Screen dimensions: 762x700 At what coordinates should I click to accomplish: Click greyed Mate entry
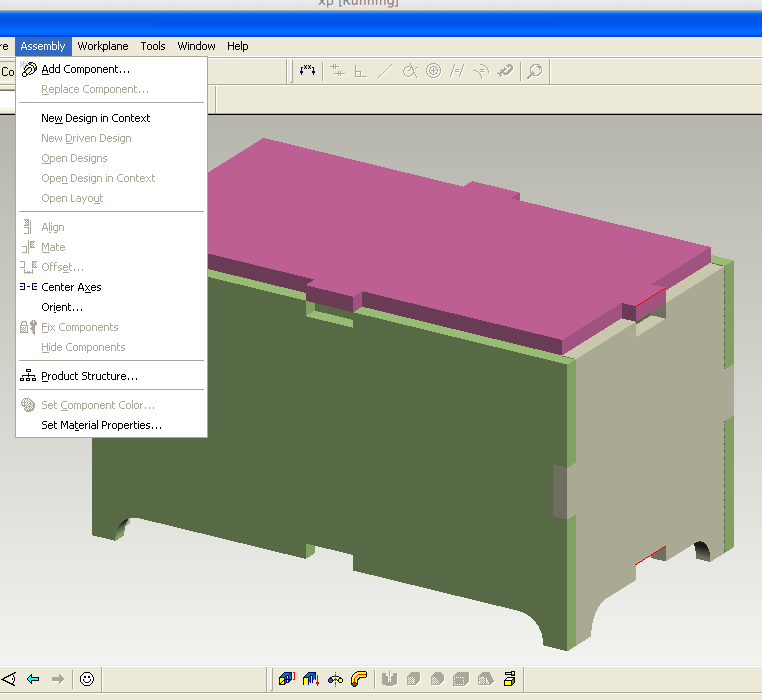(x=112, y=247)
